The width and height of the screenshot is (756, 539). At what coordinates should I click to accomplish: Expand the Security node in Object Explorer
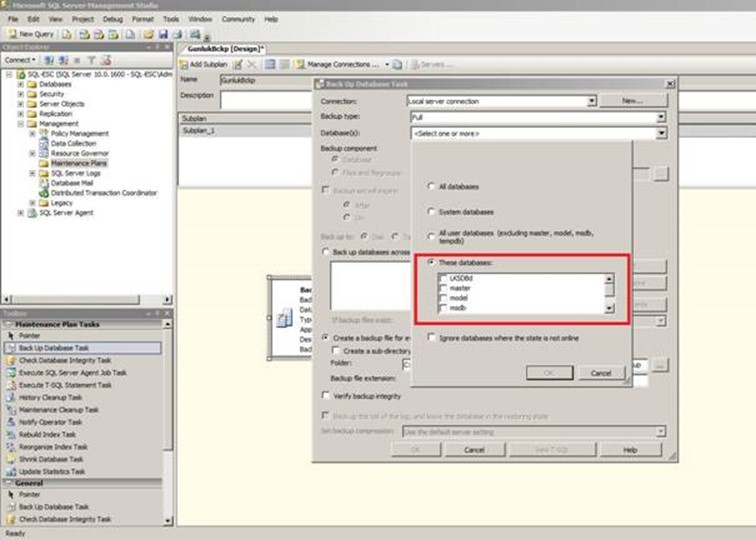tap(21, 94)
